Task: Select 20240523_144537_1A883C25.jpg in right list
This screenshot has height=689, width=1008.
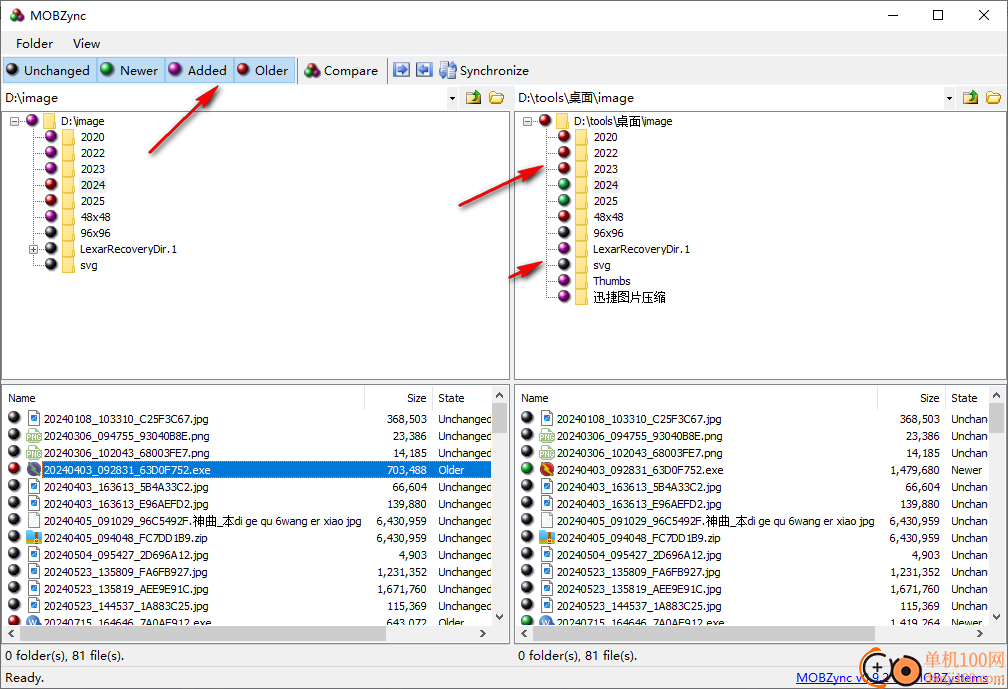Action: click(639, 606)
